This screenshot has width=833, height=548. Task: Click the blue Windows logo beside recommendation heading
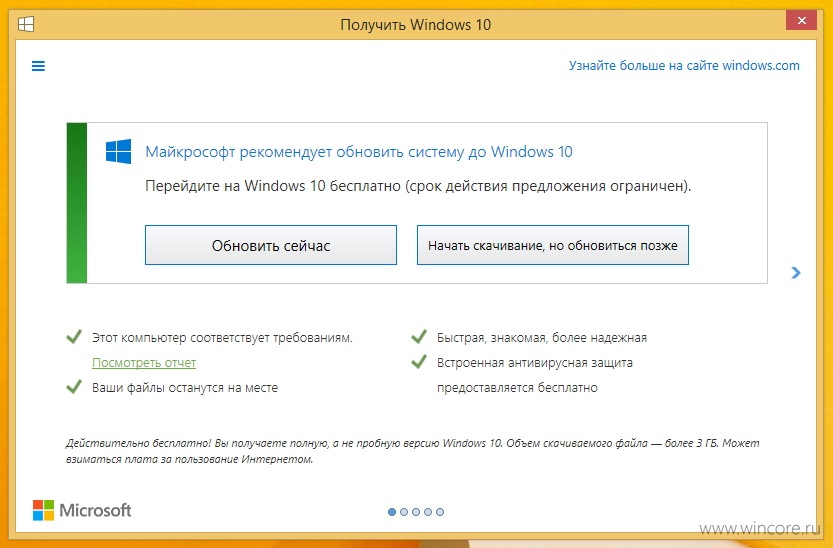pos(118,152)
